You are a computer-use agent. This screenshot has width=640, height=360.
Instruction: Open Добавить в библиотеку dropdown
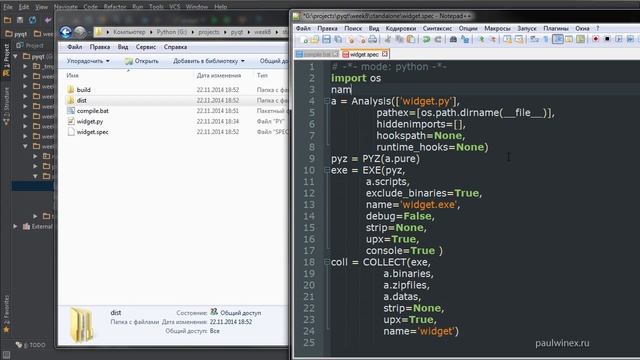coord(209,61)
